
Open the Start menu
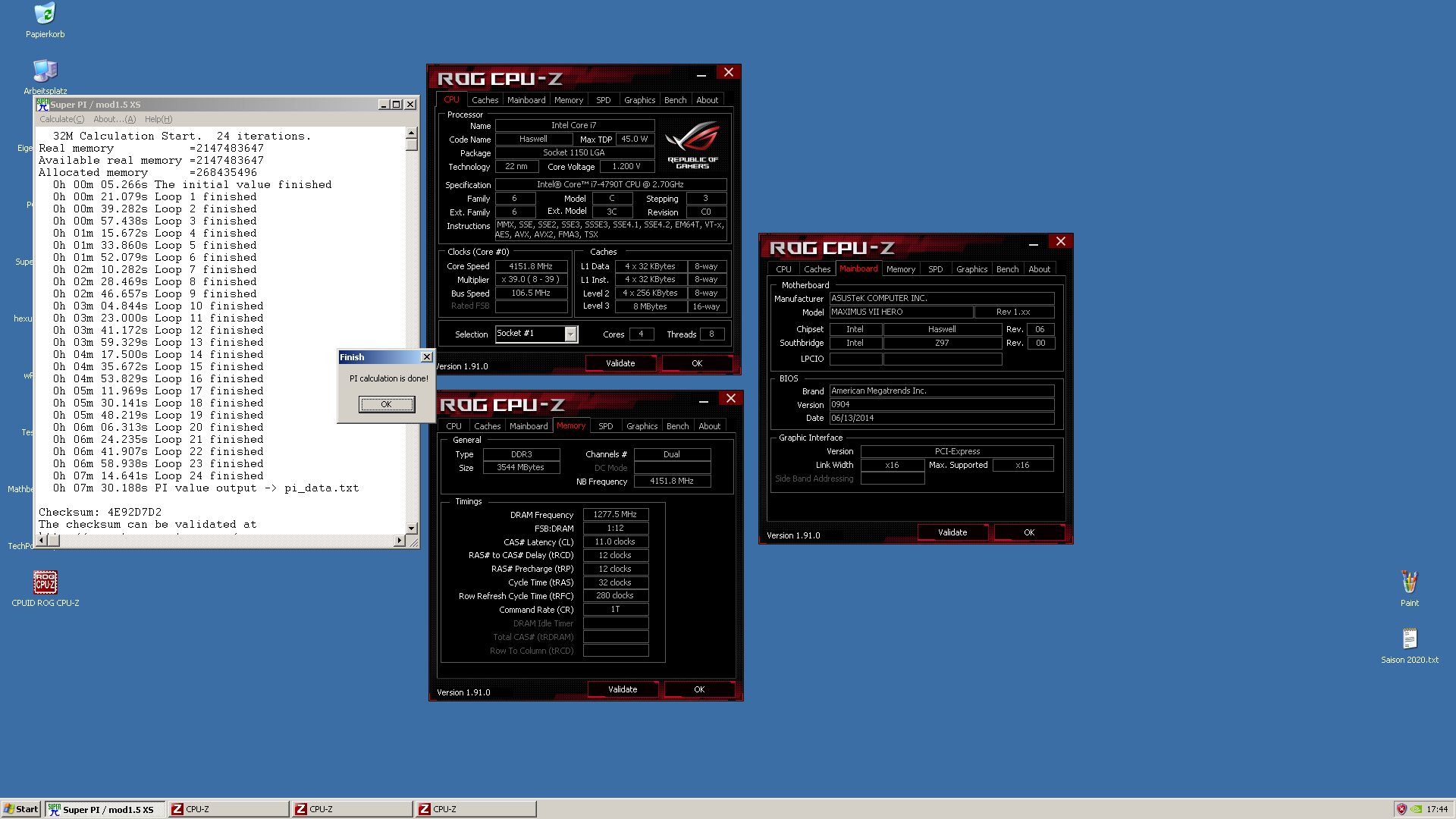click(21, 809)
